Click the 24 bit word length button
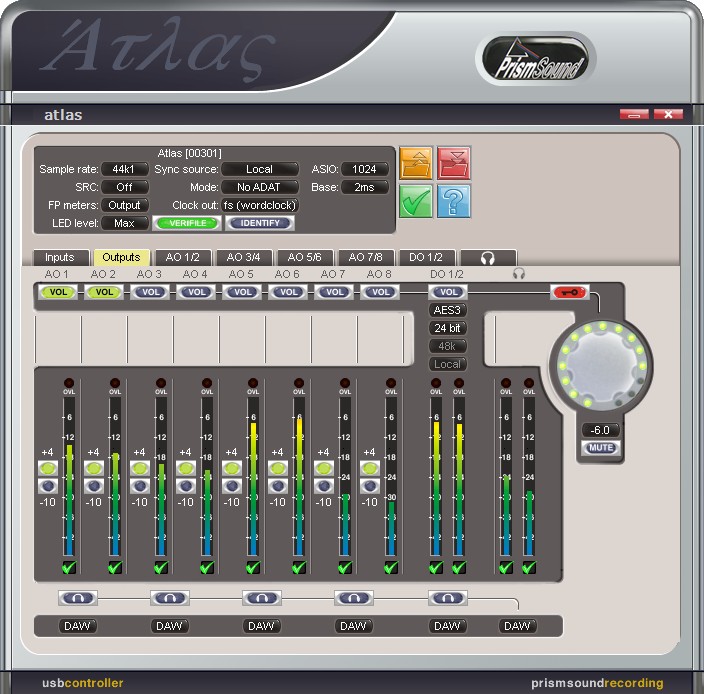 448,328
